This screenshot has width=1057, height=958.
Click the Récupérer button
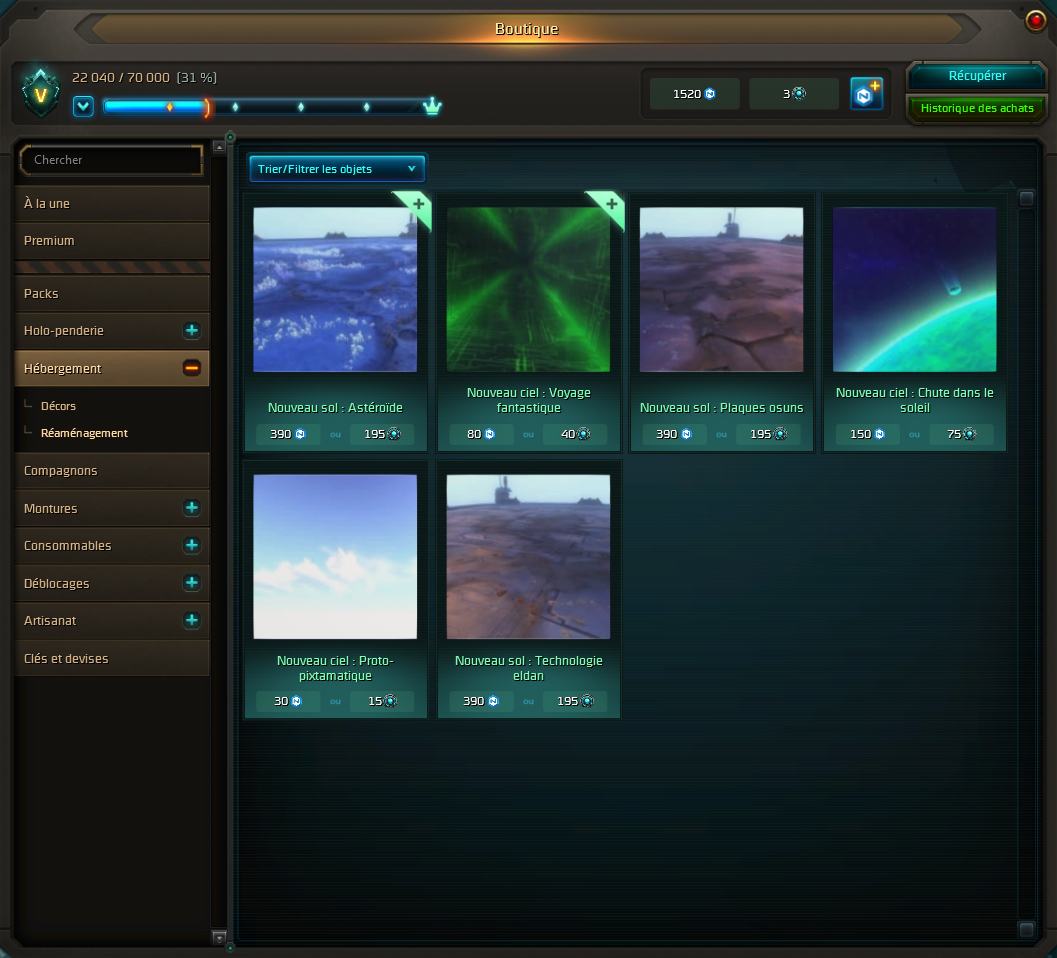pyautogui.click(x=977, y=76)
